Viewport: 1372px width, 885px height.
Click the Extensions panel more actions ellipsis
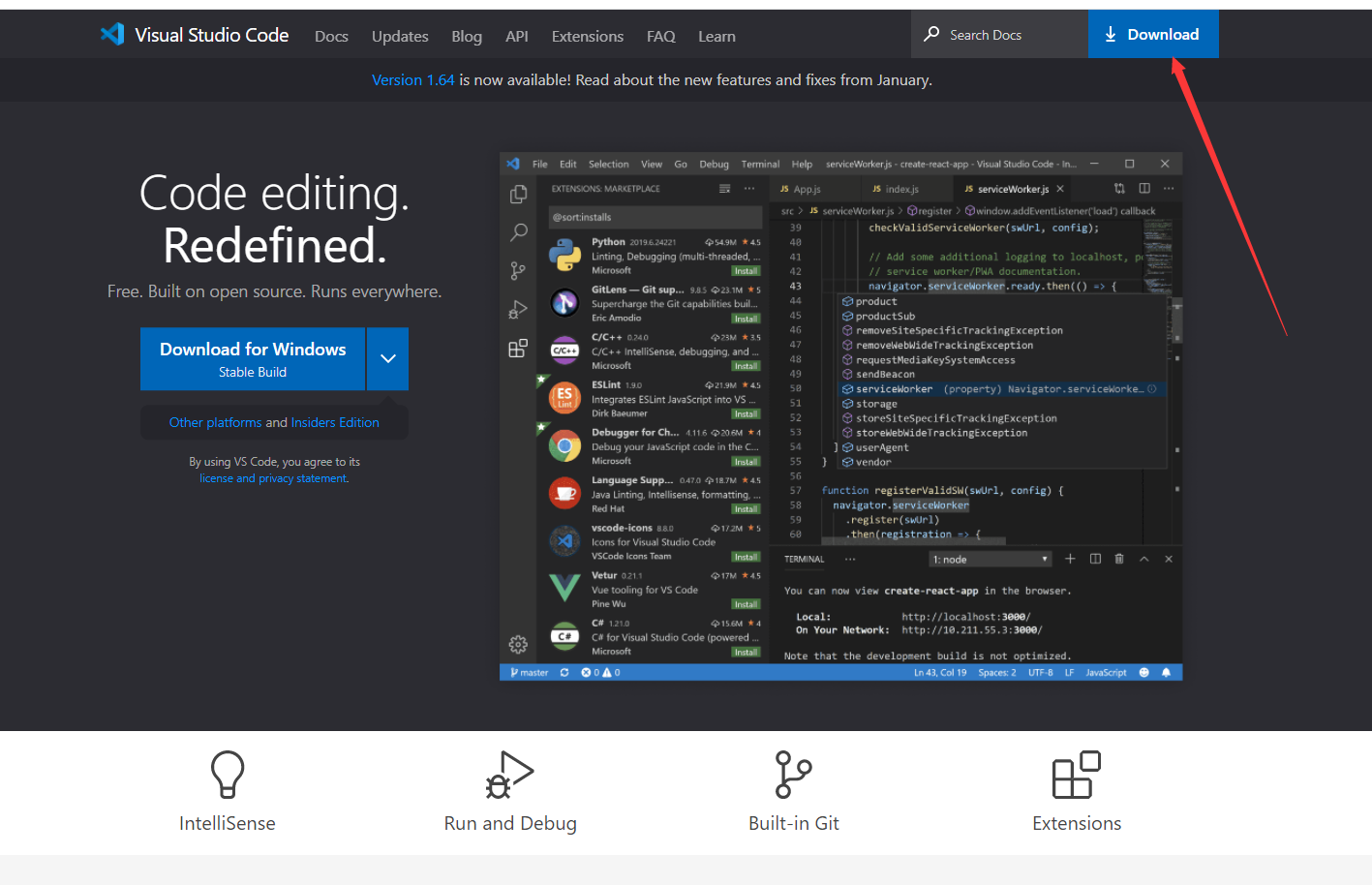(x=749, y=189)
